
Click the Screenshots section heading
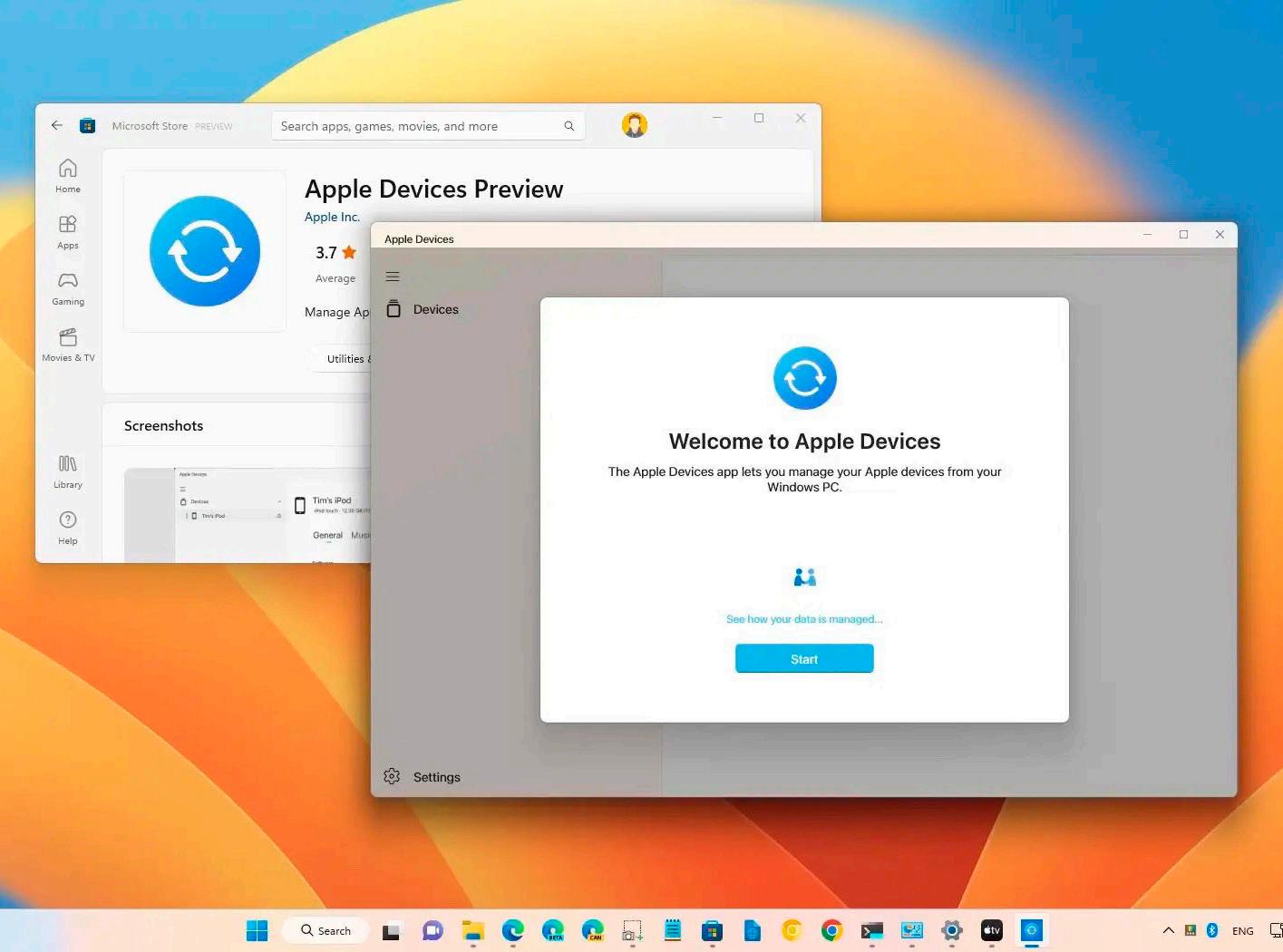click(163, 426)
